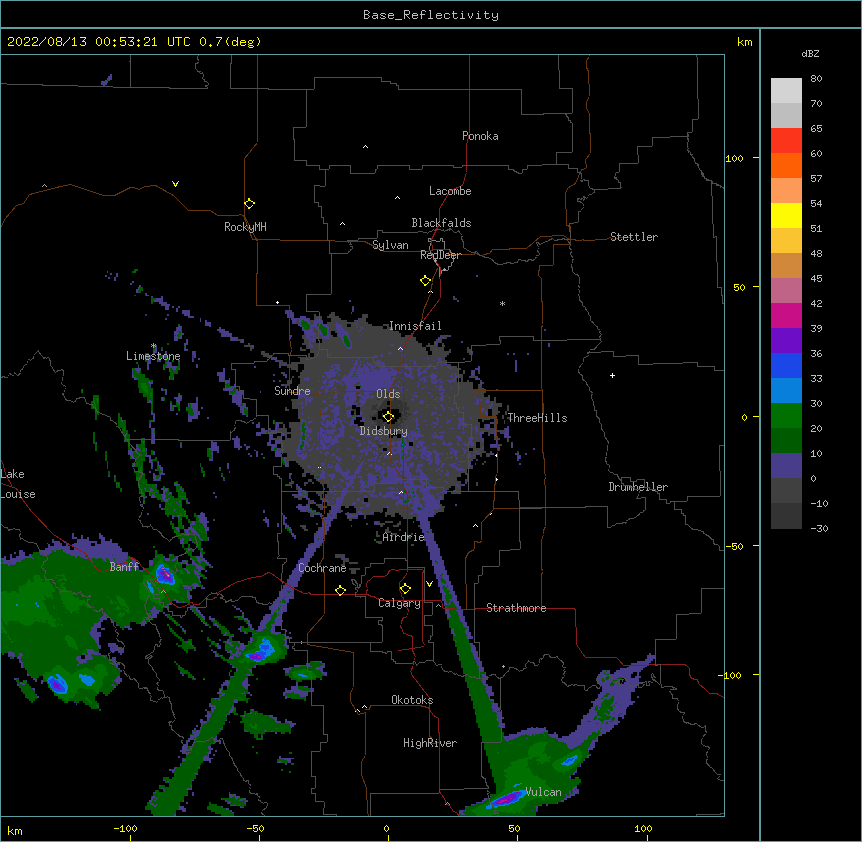This screenshot has width=862, height=842.
Task: Click the white asterisk marker east of Innisfail
Action: pos(502,303)
